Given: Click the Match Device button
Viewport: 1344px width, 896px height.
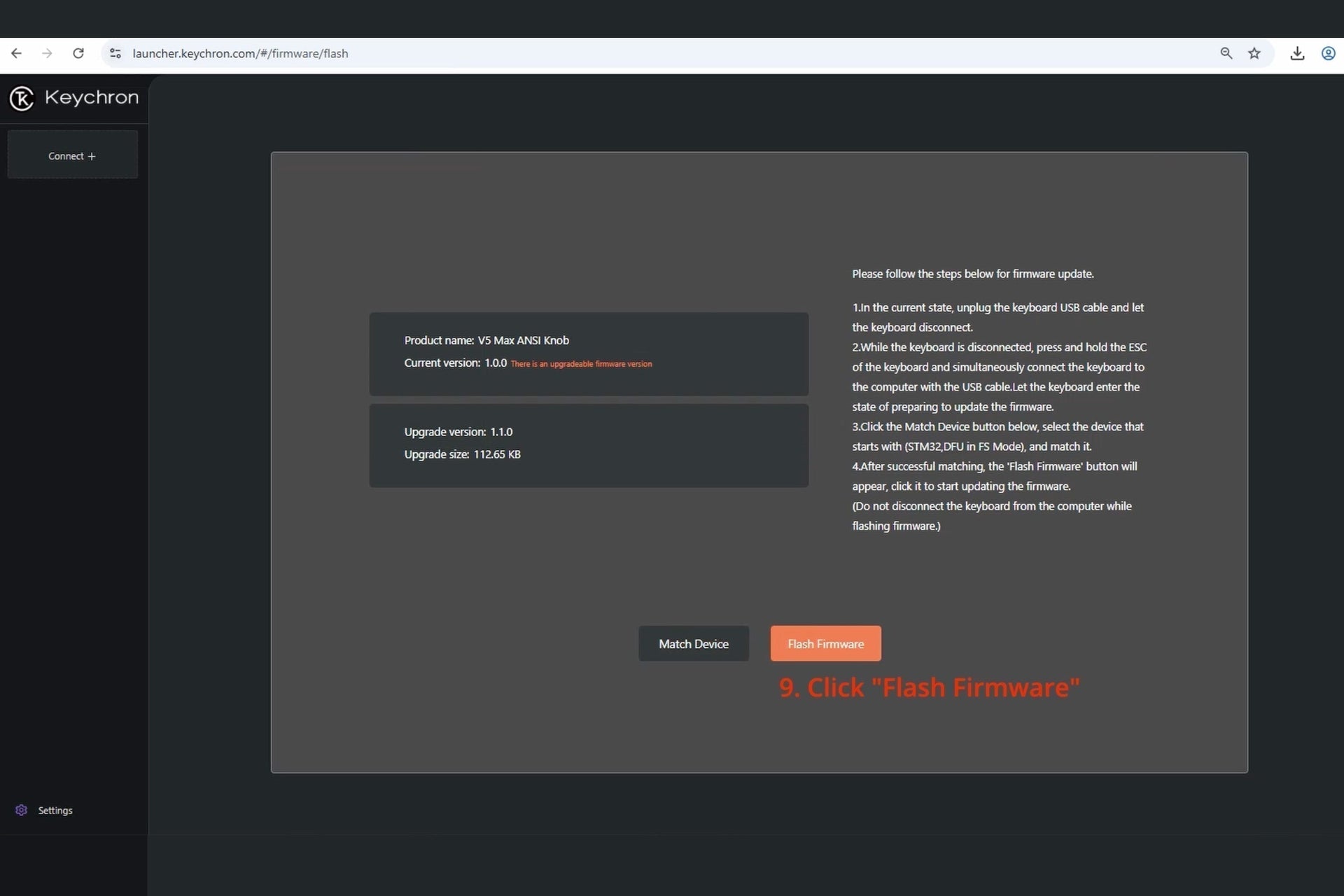Looking at the screenshot, I should point(693,643).
